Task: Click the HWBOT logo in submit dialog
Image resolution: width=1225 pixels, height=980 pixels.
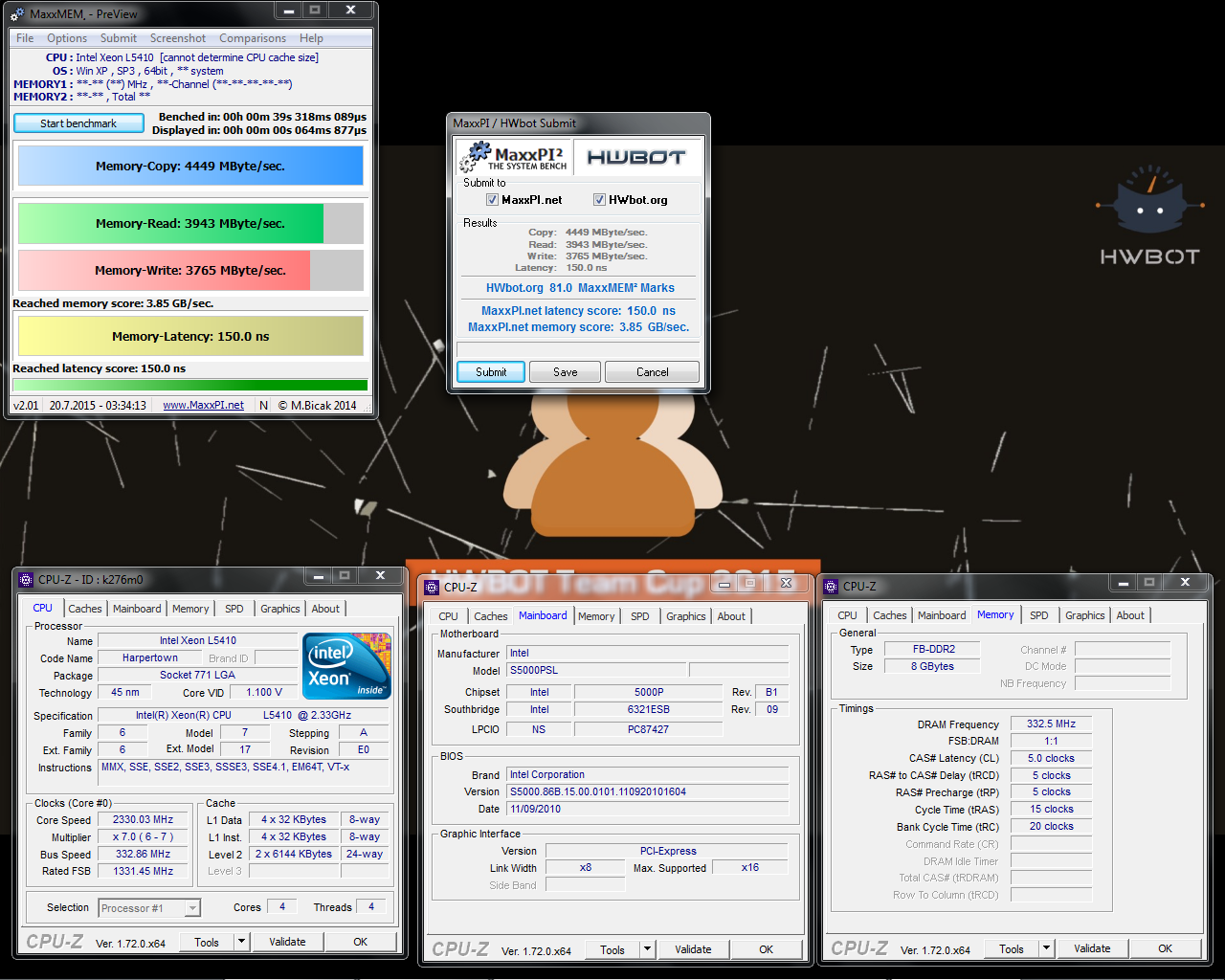Action: 636,157
